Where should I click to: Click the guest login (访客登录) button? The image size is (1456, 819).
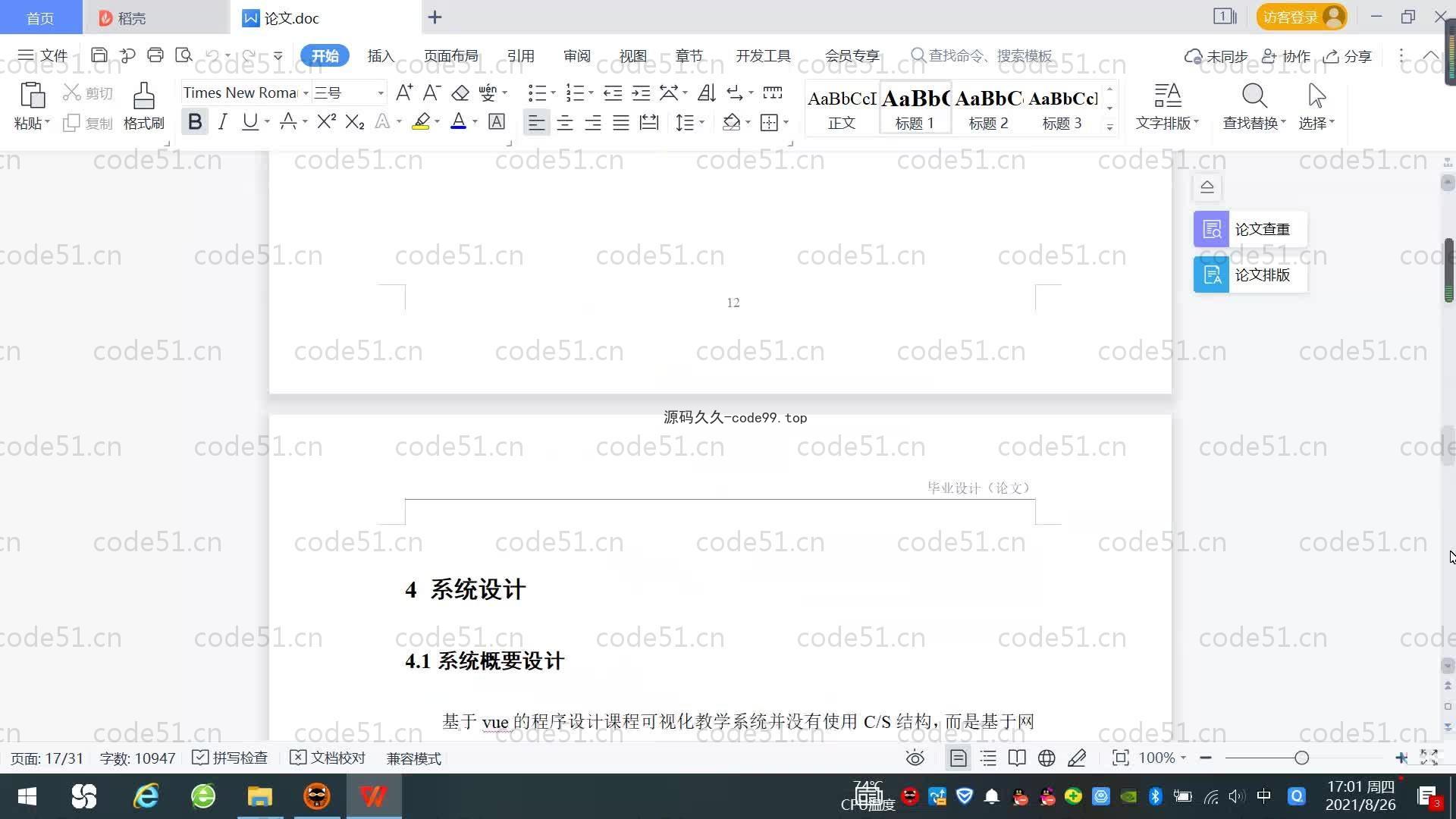point(1302,17)
